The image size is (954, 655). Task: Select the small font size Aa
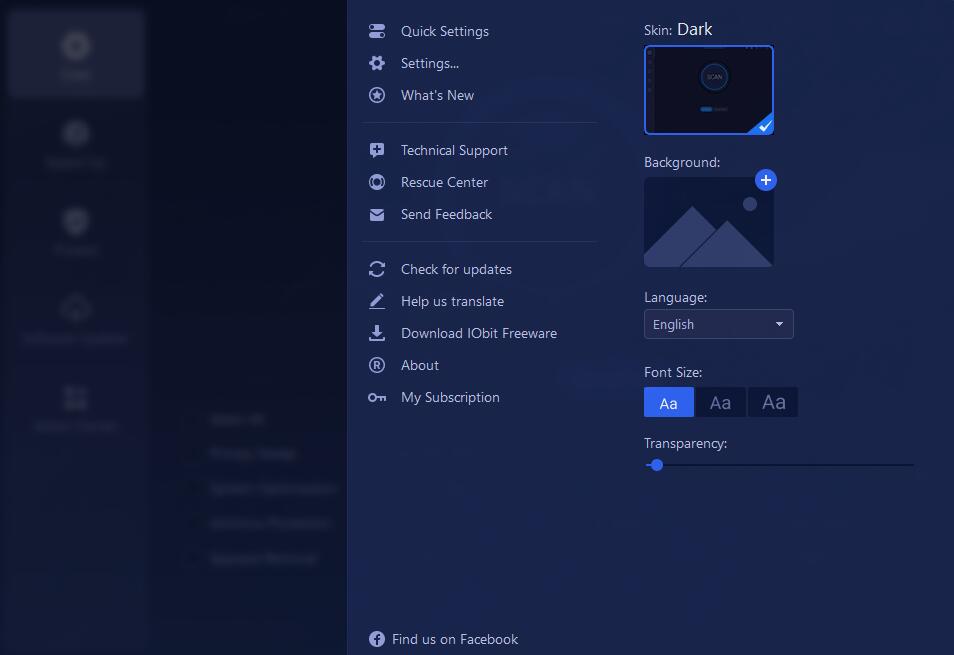click(669, 402)
